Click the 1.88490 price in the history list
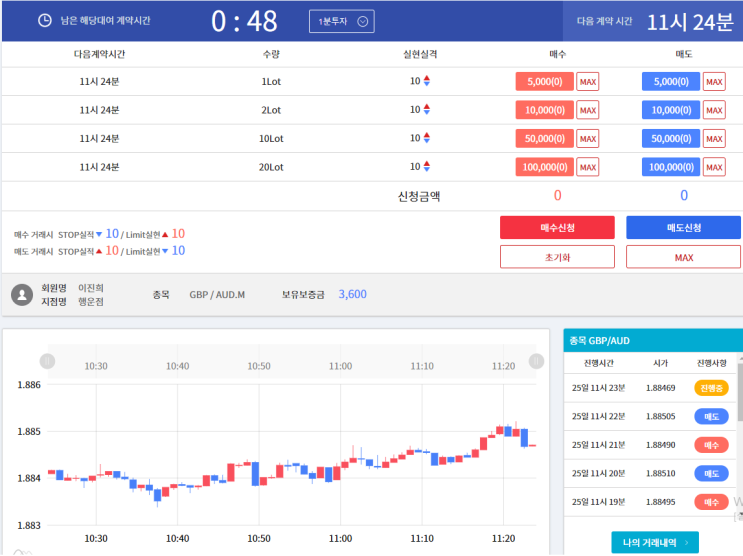743x556 pixels. click(661, 445)
